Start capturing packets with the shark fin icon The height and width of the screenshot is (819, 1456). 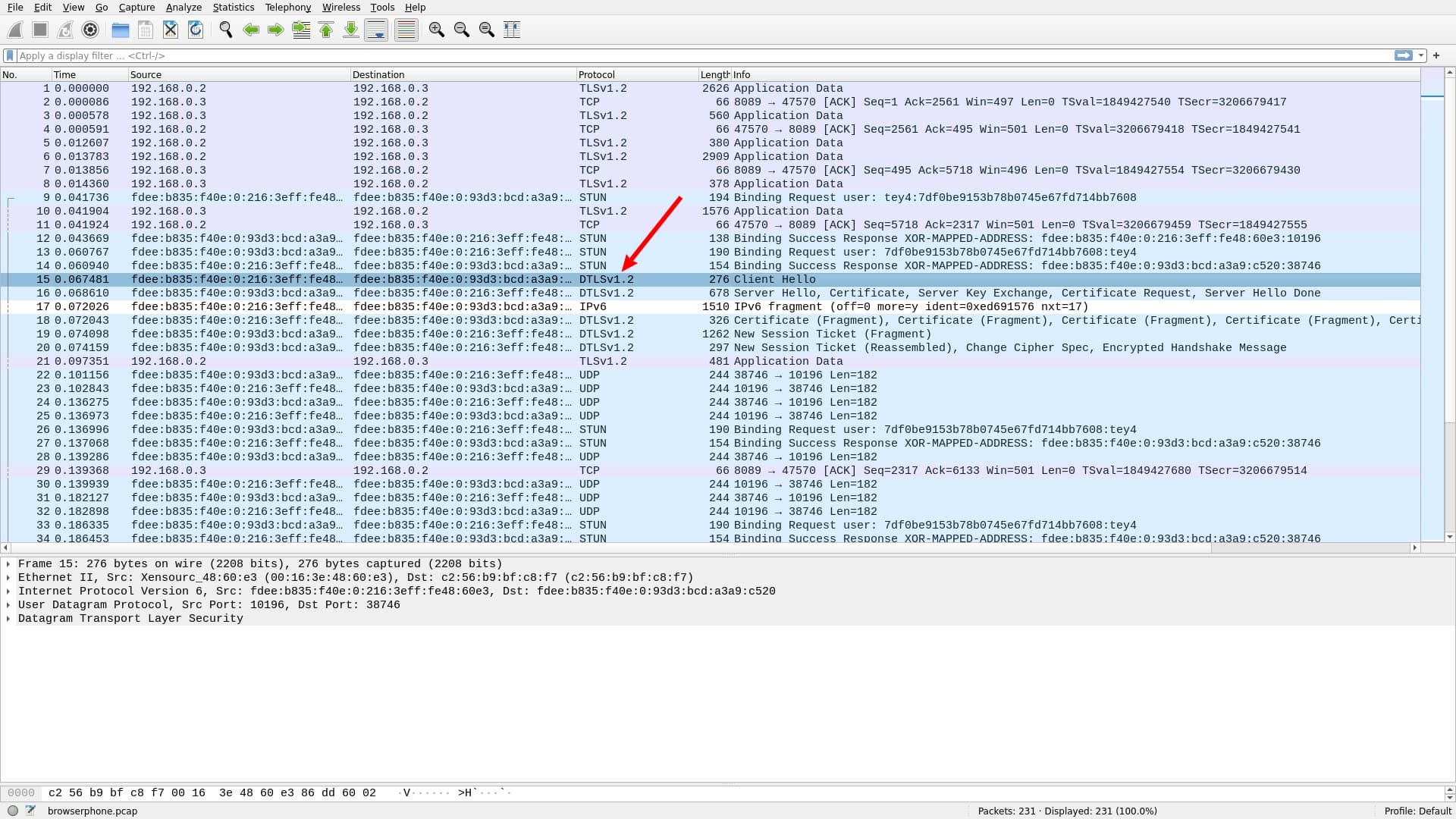[x=15, y=30]
